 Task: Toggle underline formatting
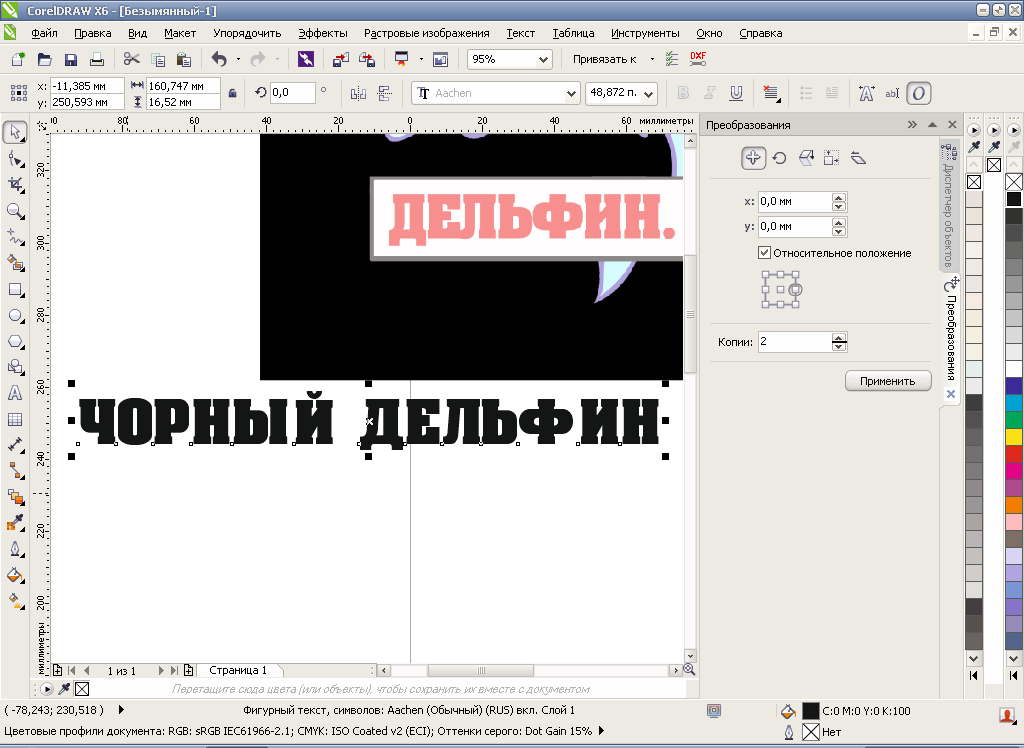(736, 93)
